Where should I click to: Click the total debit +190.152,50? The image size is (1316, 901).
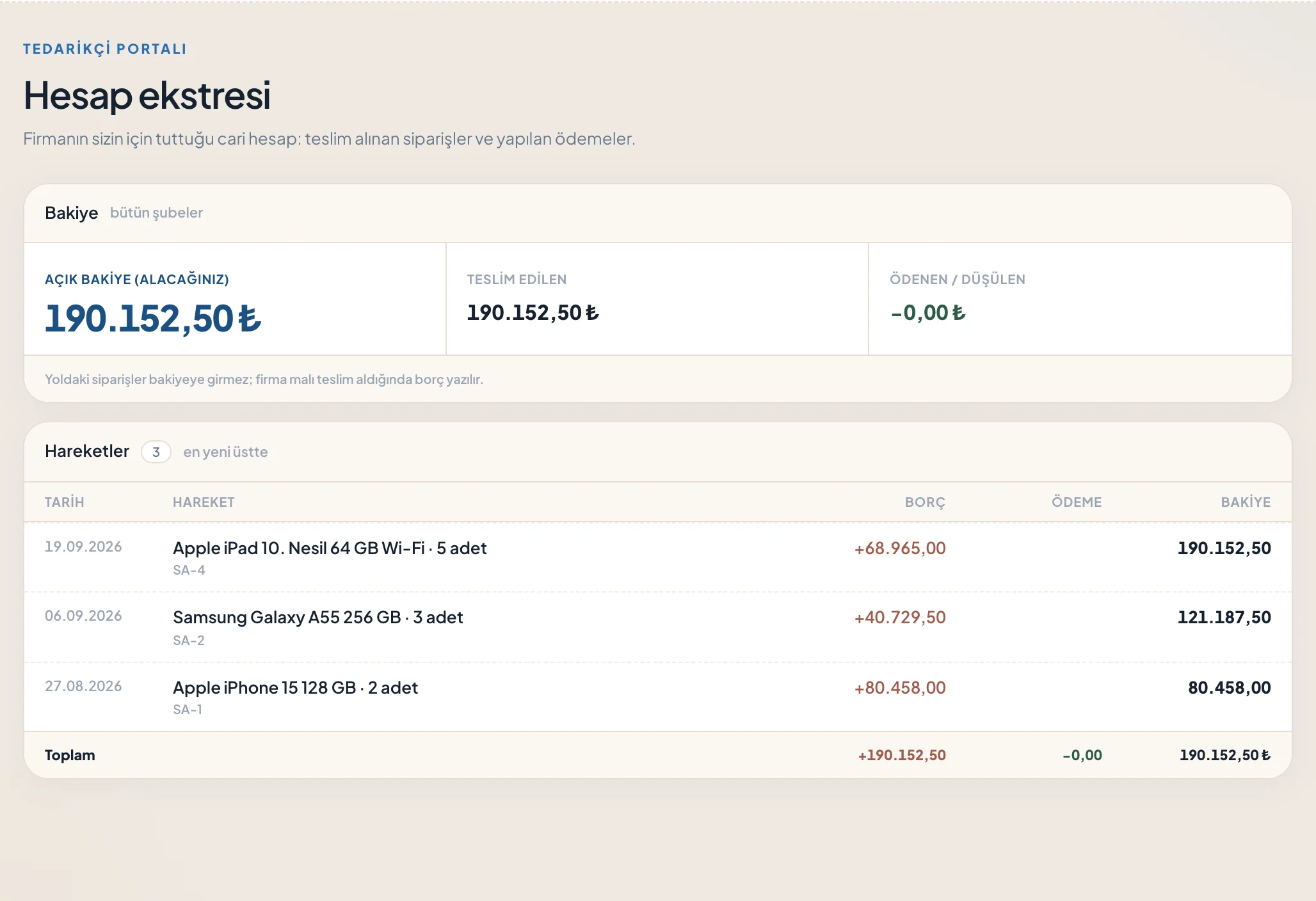tap(902, 756)
